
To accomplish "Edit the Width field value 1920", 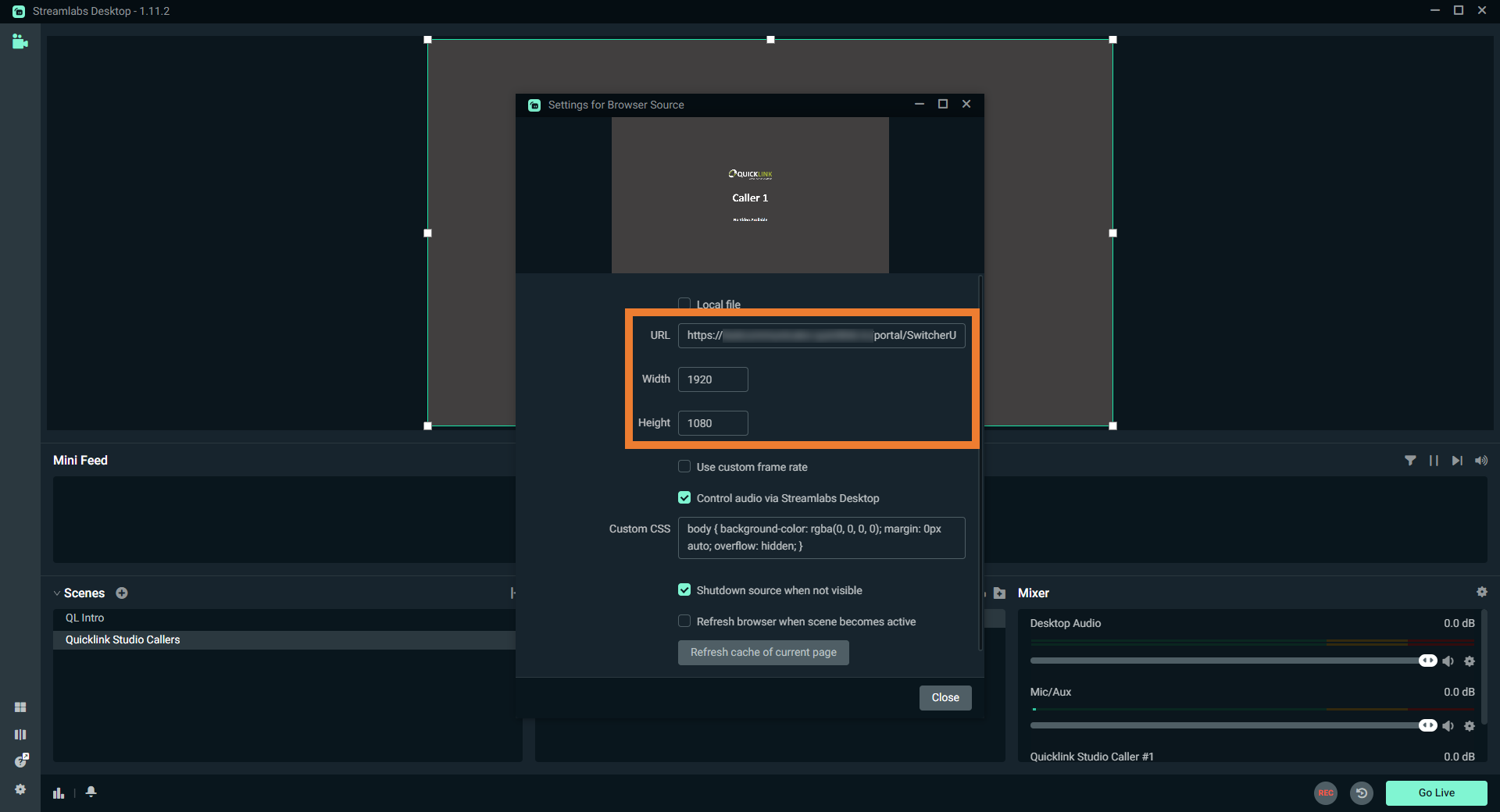I will click(713, 379).
